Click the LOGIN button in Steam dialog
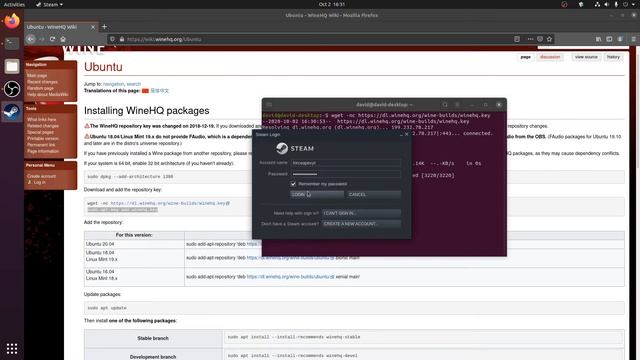 click(317, 194)
